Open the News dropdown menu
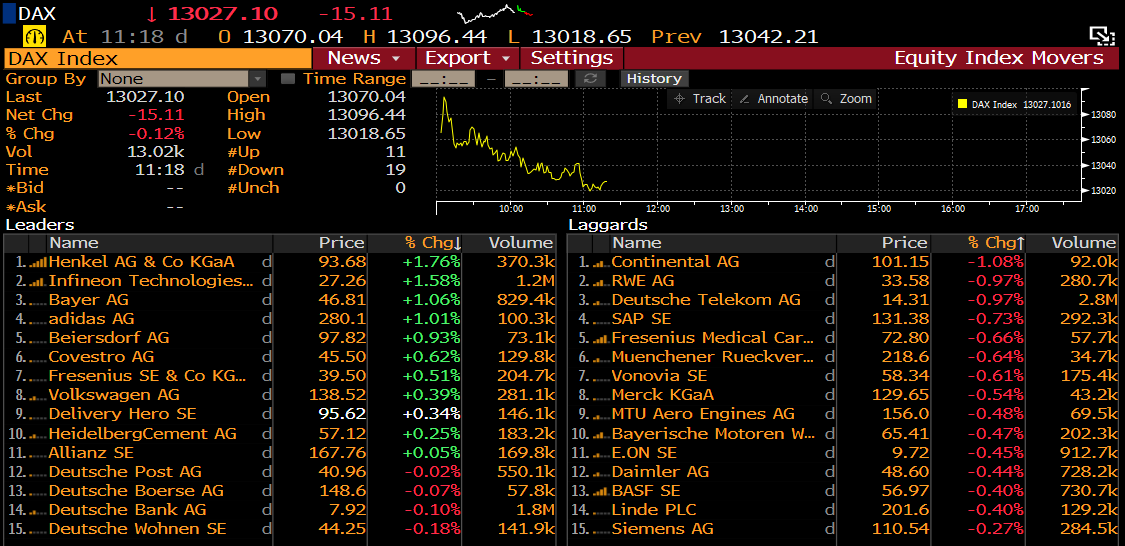 coord(364,58)
